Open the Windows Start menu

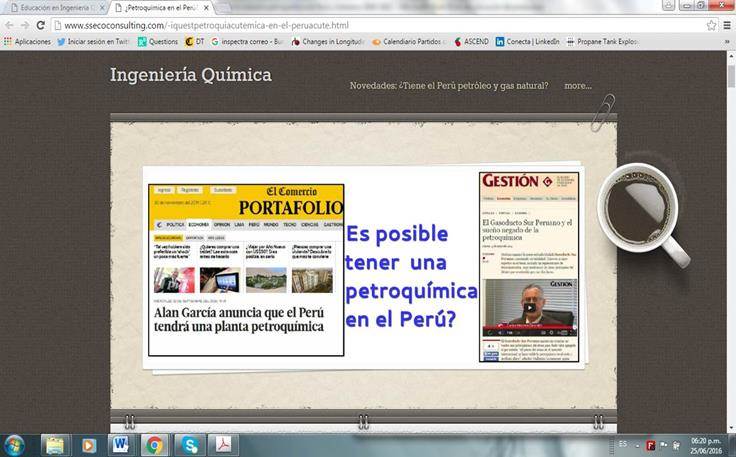[x=14, y=445]
